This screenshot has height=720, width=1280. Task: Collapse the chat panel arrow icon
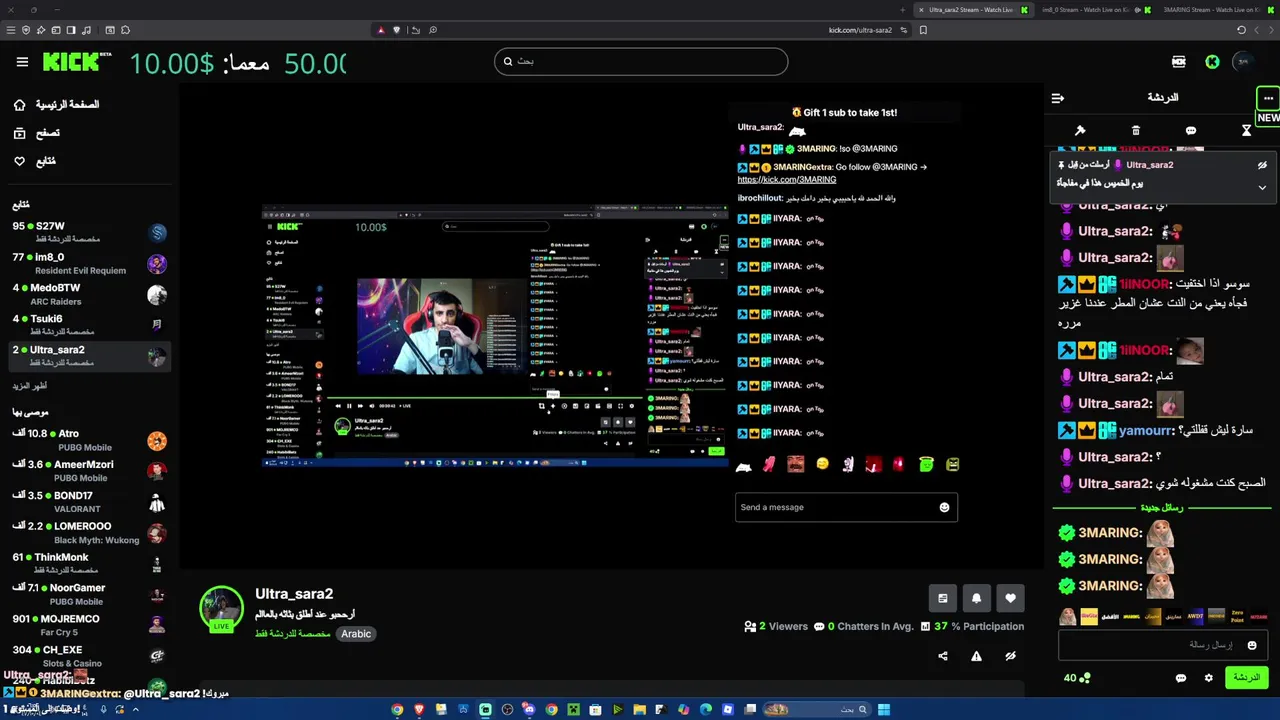pos(1058,98)
